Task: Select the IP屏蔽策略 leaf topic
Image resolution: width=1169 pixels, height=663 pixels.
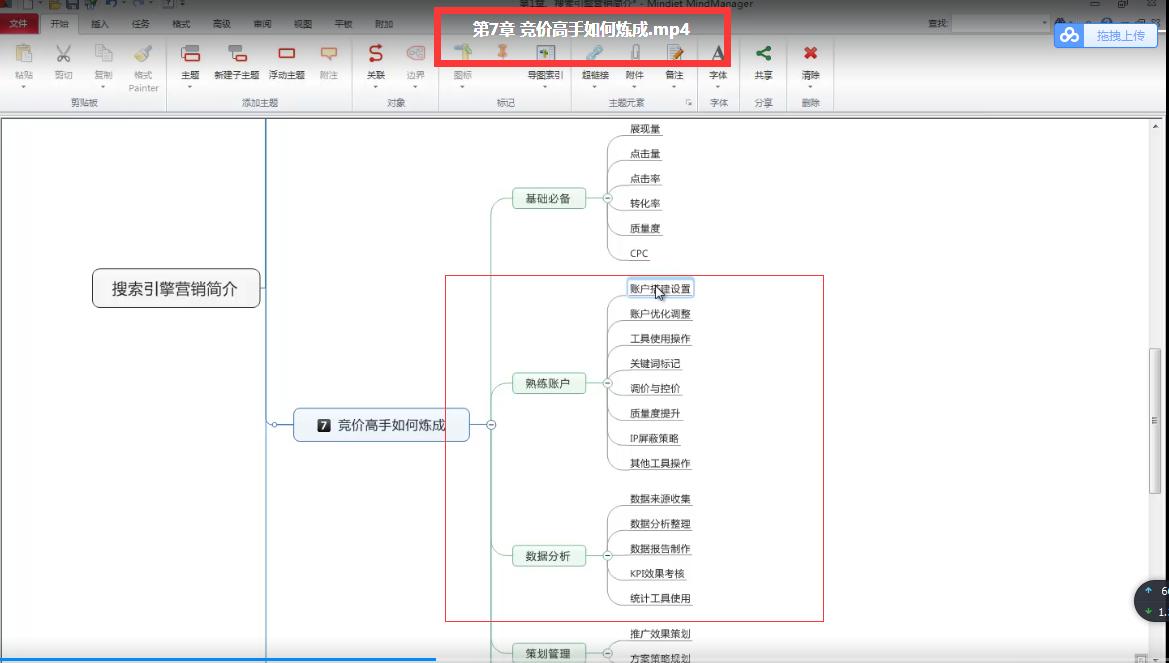Action: [x=655, y=439]
